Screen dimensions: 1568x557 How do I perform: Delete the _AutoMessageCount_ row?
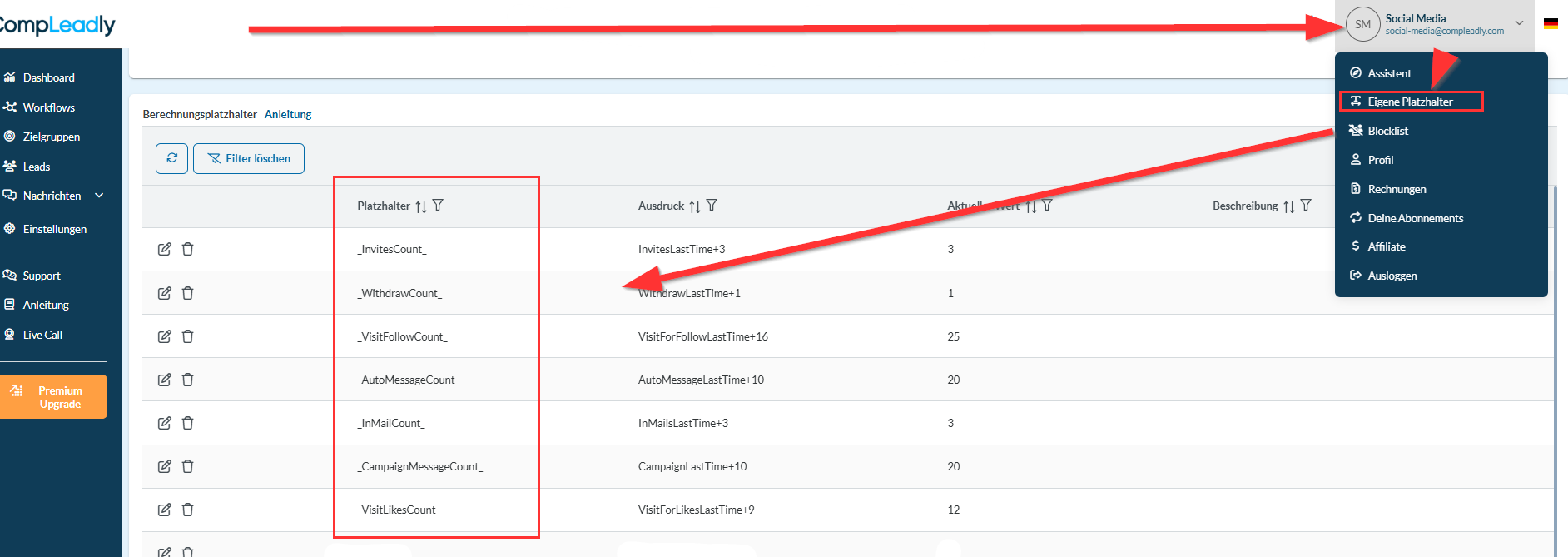tap(188, 380)
